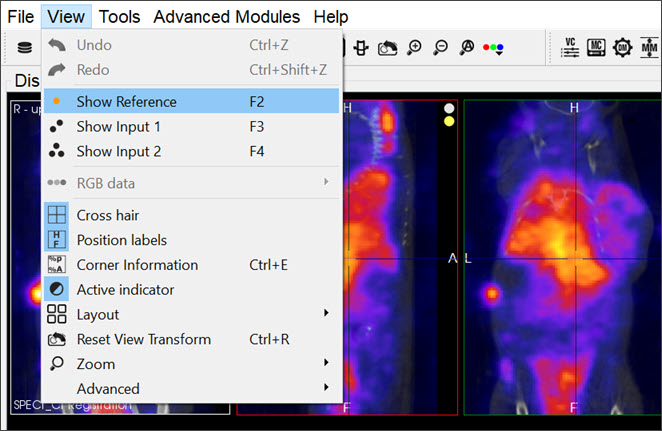Image resolution: width=662 pixels, height=431 pixels.
Task: Click the database icon in the toolbar
Action: click(x=24, y=47)
